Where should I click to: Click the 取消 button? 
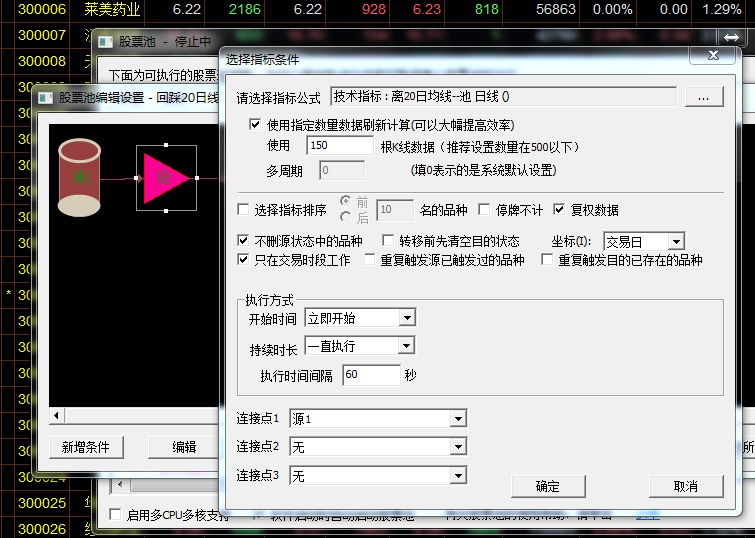(685, 486)
